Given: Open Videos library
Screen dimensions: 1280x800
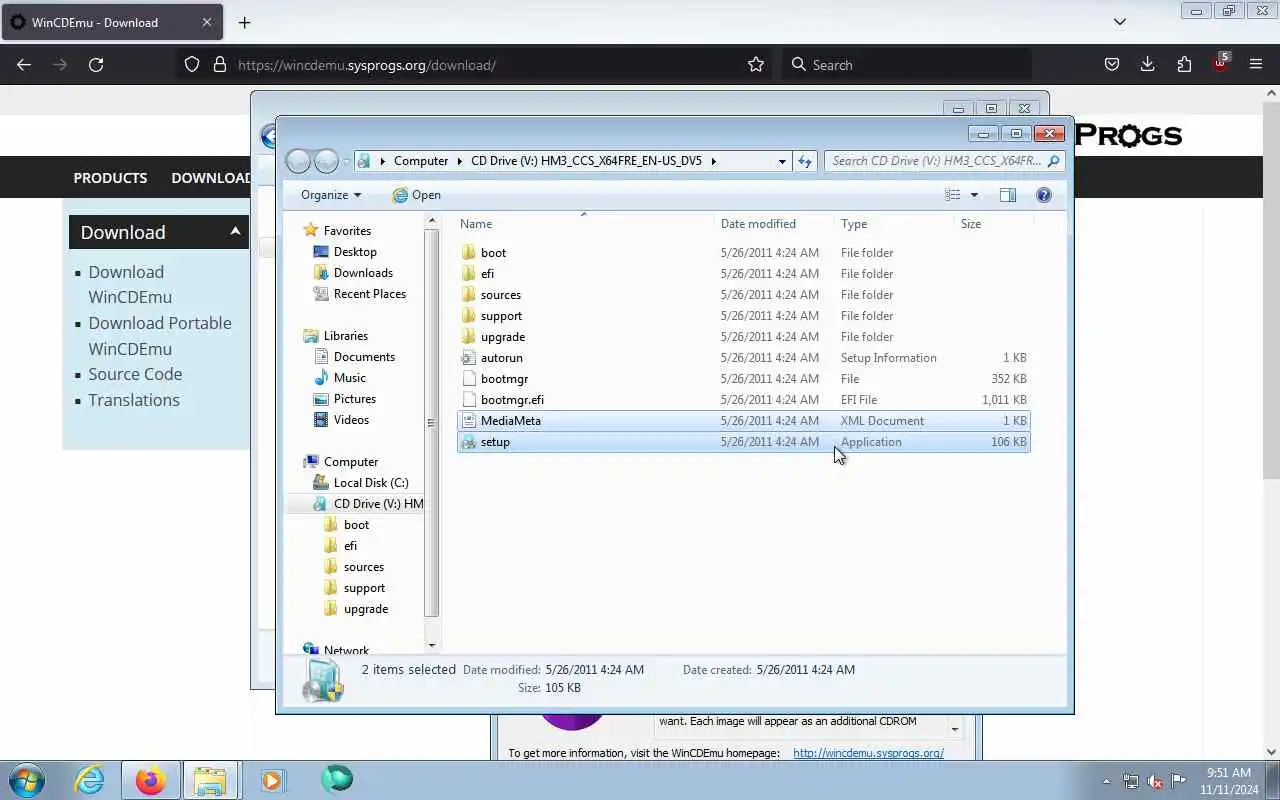Looking at the screenshot, I should pyautogui.click(x=351, y=420).
